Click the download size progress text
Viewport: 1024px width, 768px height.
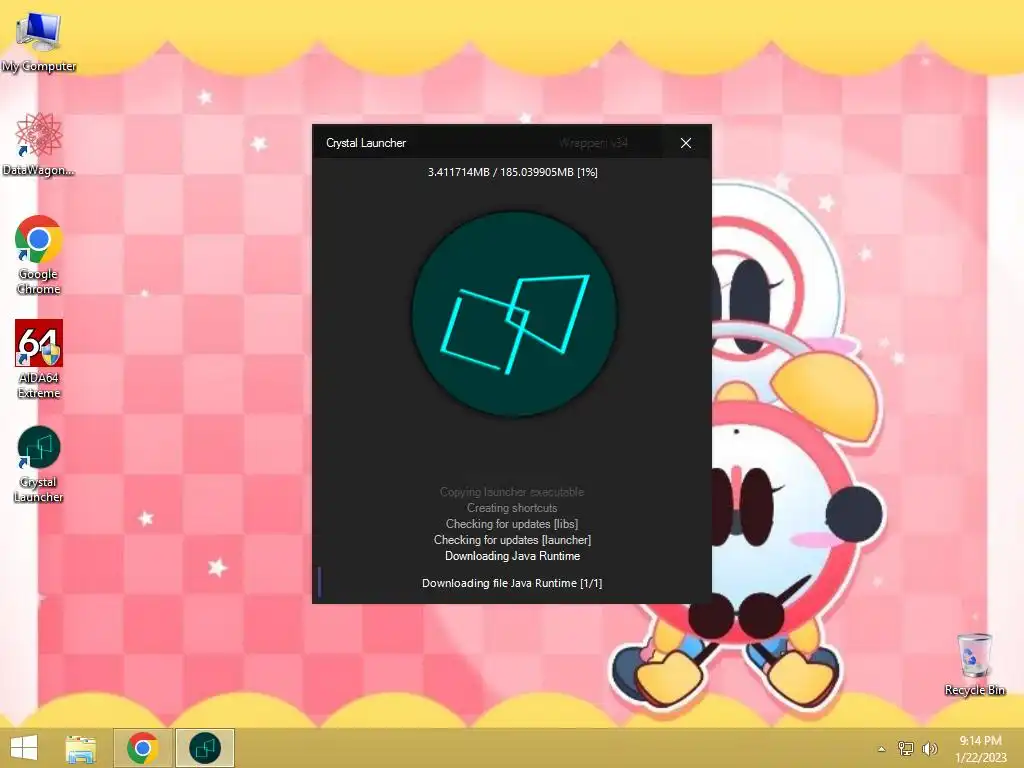click(x=513, y=172)
